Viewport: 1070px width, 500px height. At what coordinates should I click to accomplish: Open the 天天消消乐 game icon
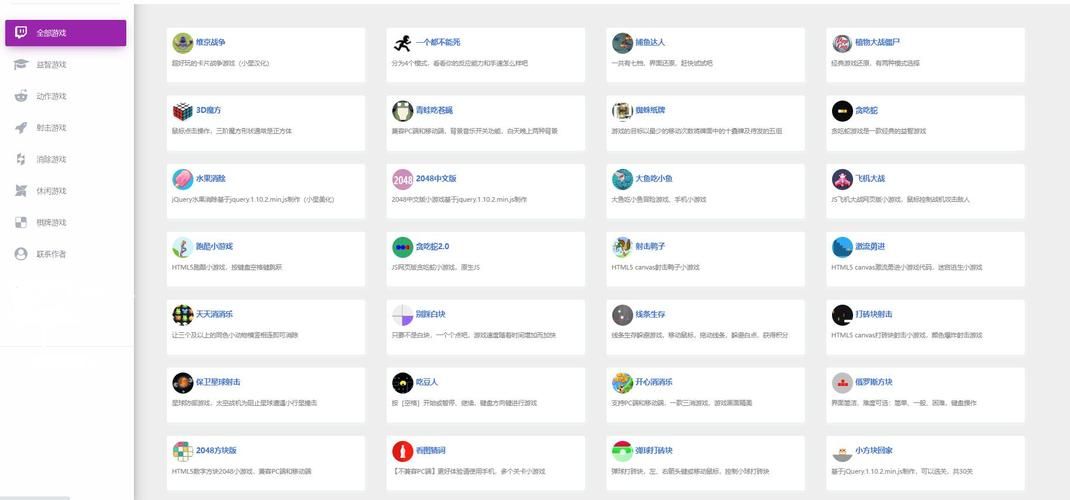[182, 315]
